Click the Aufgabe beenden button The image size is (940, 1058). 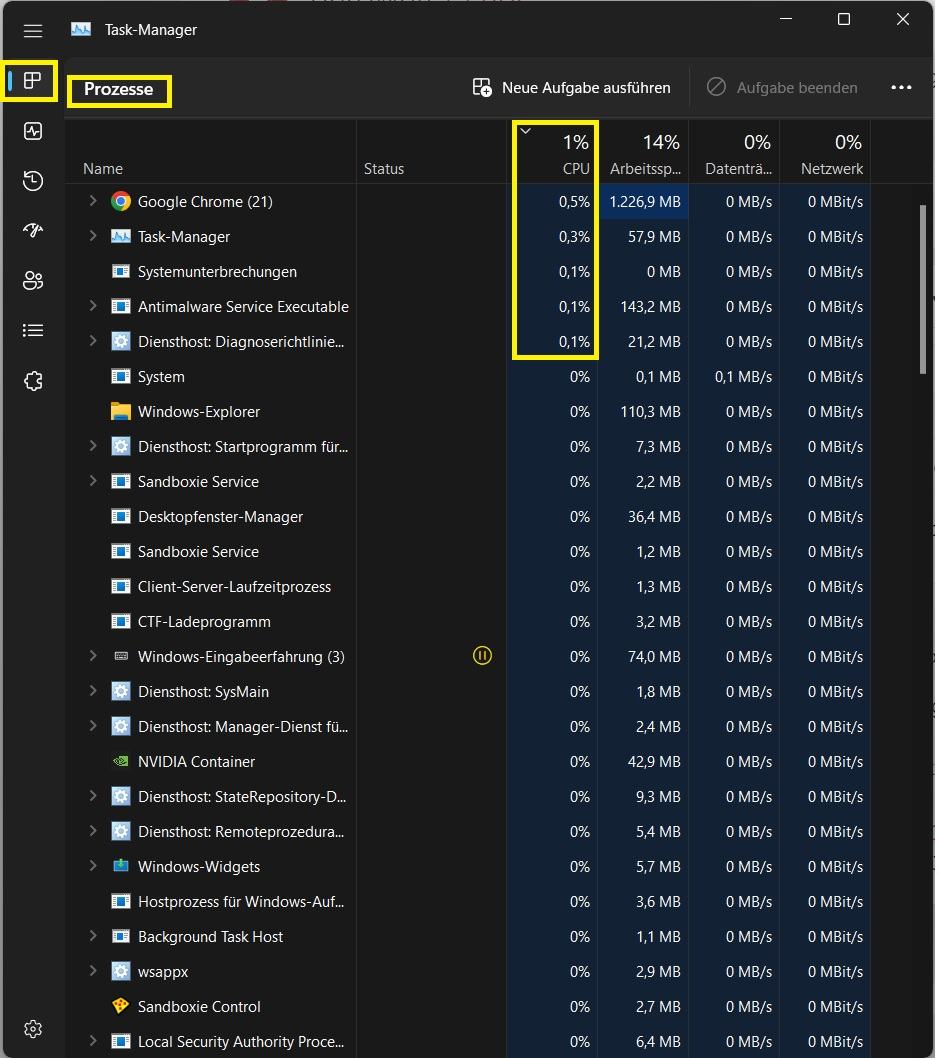coord(782,88)
